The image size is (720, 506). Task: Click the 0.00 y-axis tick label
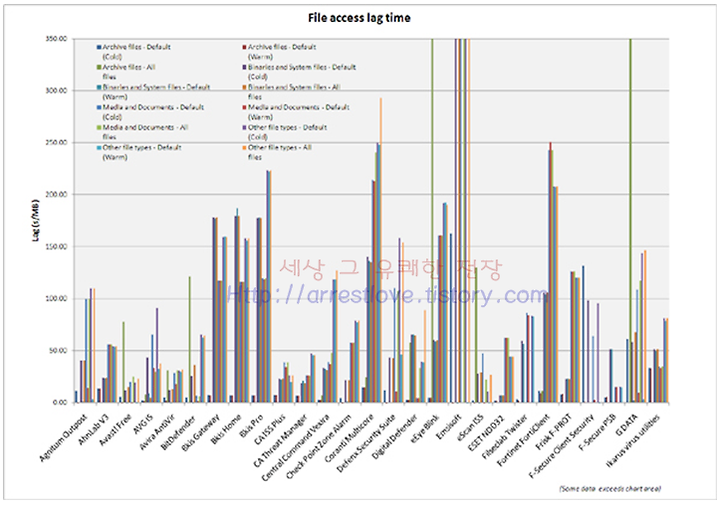pyautogui.click(x=60, y=403)
